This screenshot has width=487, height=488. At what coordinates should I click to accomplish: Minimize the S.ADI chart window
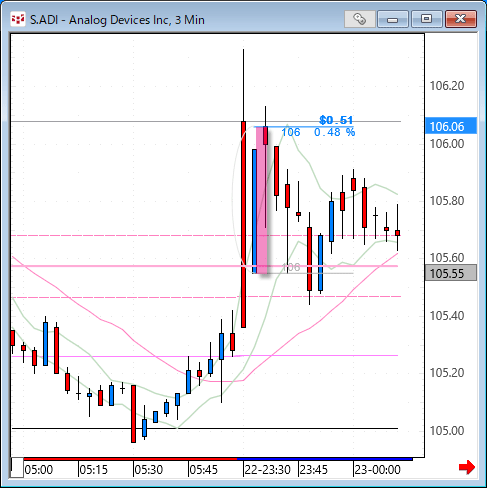(x=393, y=19)
